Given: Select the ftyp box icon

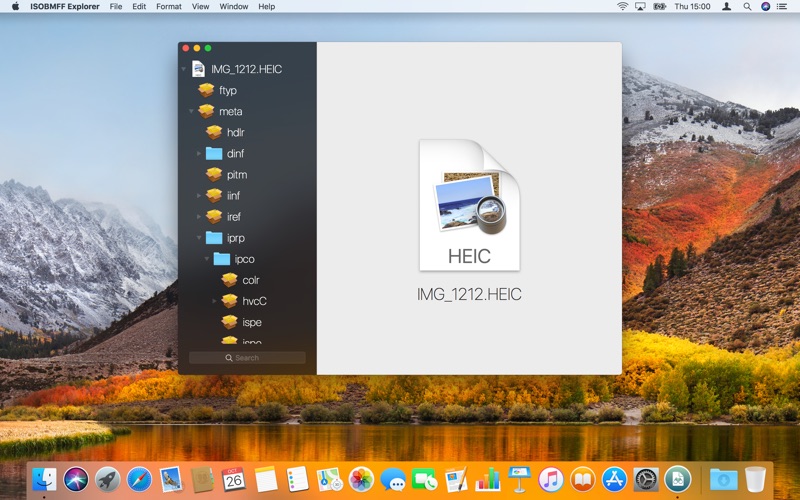Looking at the screenshot, I should (206, 90).
